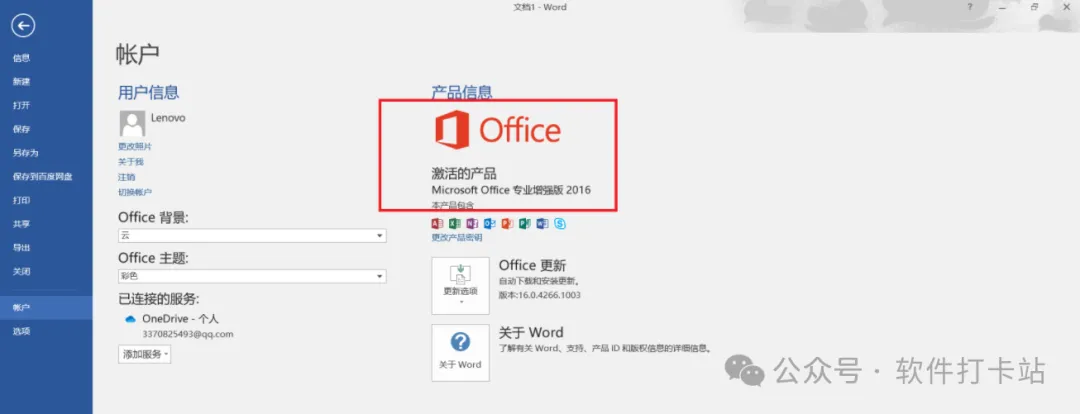This screenshot has height=414, width=1080.
Task: Click the 关于 Word button
Action: 460,353
